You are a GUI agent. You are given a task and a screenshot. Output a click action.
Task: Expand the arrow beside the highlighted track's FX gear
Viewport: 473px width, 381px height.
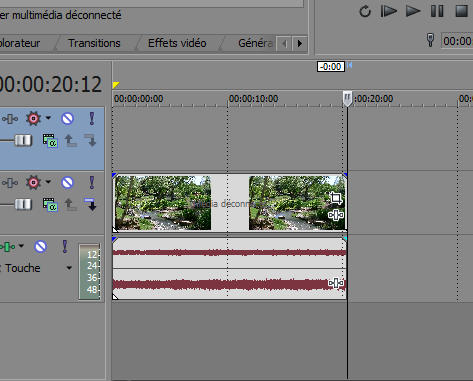coord(48,118)
